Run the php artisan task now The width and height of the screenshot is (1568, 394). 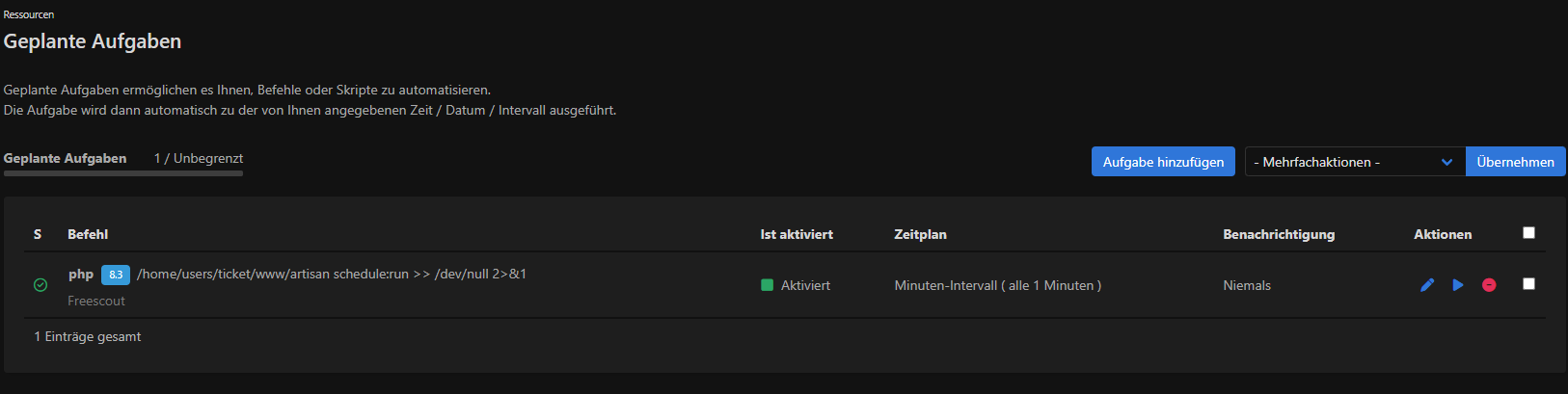(1458, 285)
